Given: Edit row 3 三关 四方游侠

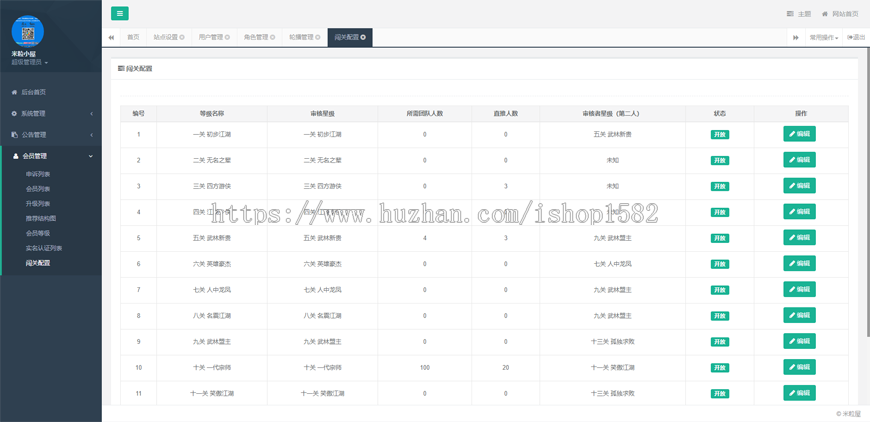Looking at the screenshot, I should tap(800, 186).
